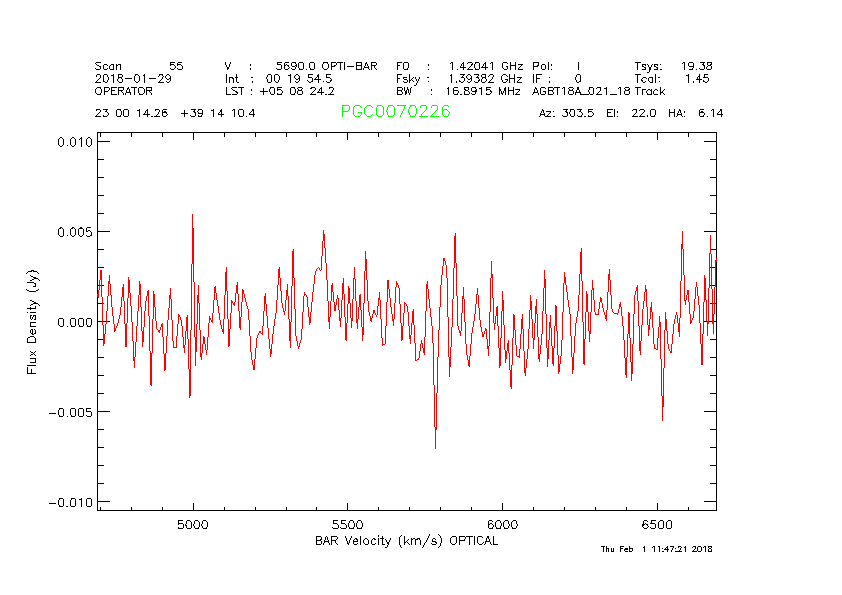Click the velocity value 5690.0 OPTI-BAR
Image resolution: width=842 pixels, height=595 pixels.
coord(326,66)
